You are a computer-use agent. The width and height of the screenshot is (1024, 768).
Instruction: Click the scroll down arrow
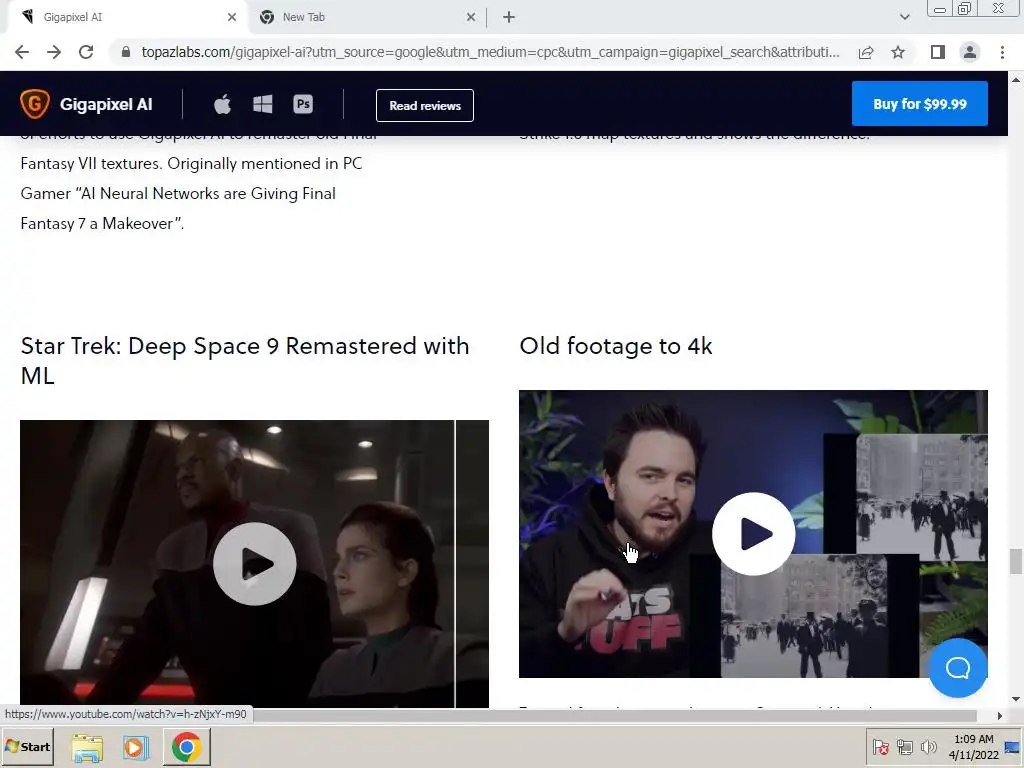tap(1016, 699)
